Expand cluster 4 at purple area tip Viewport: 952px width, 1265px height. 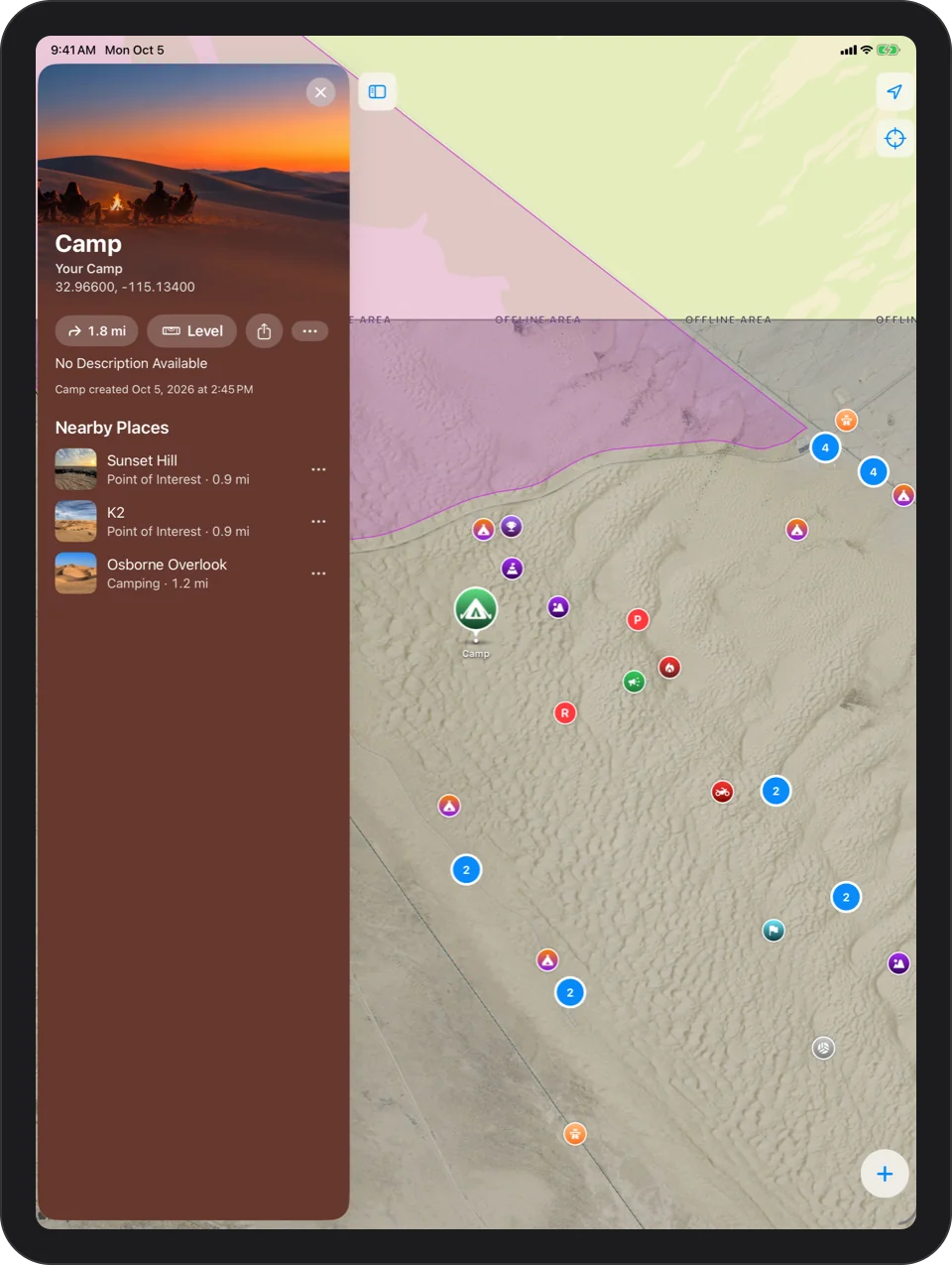point(825,447)
